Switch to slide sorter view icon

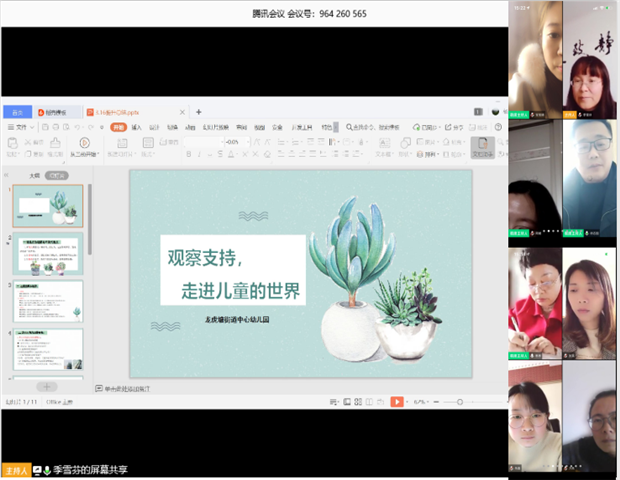click(x=357, y=401)
